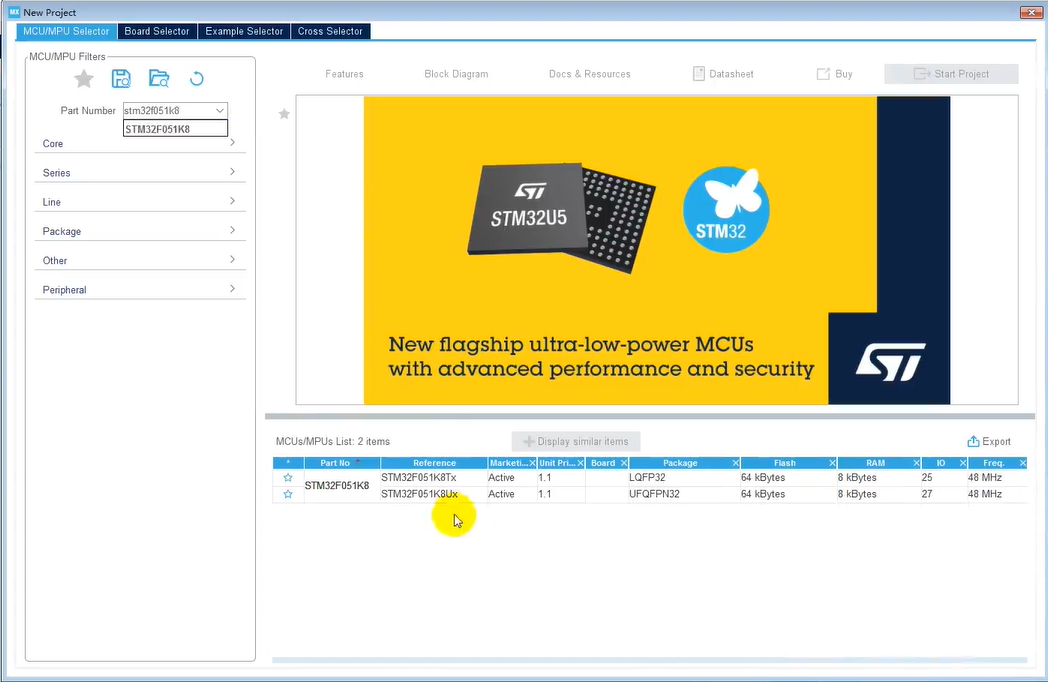1048x682 pixels.
Task: Remove the Freq. column
Action: point(1022,463)
